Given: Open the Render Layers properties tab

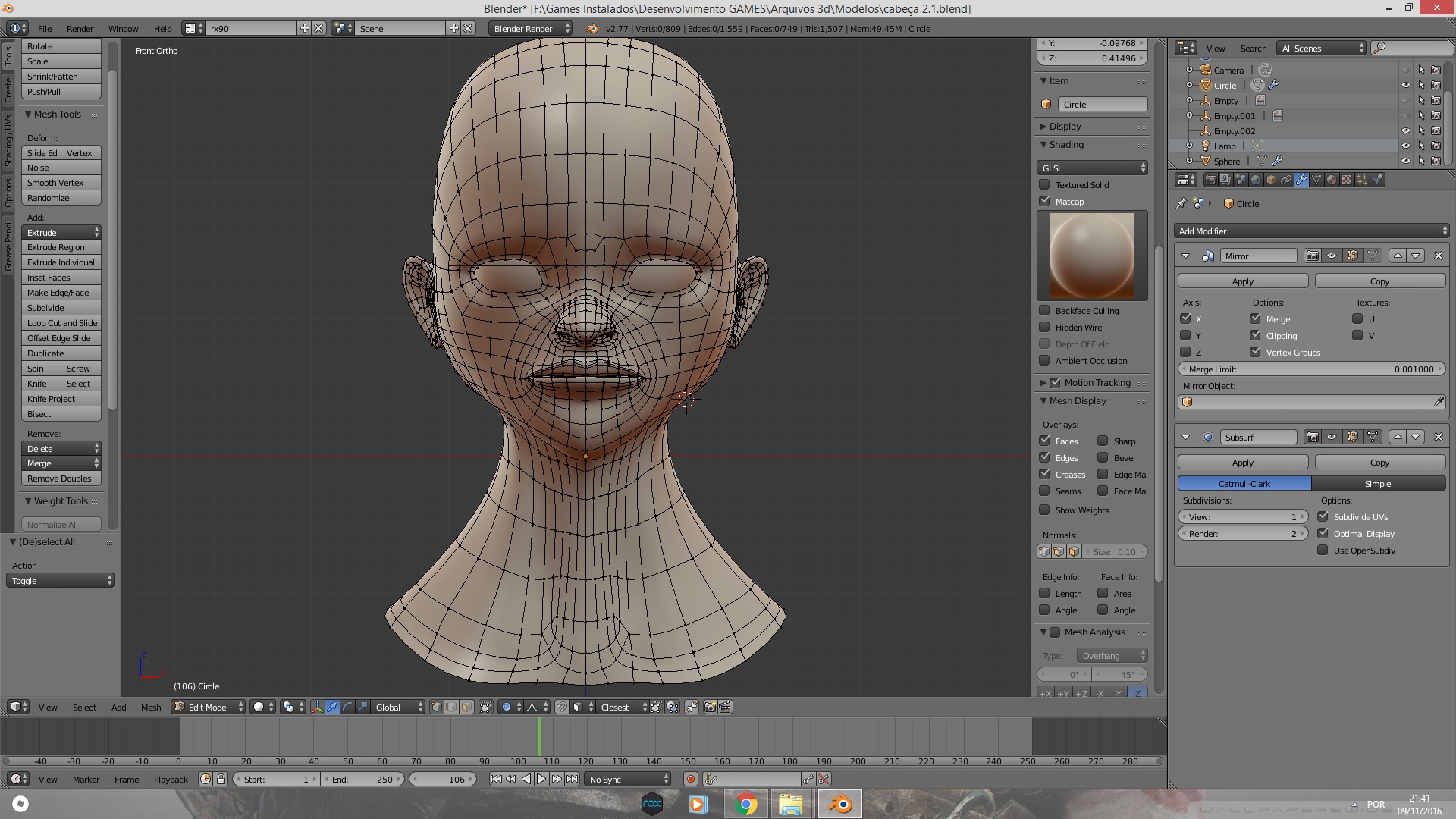Looking at the screenshot, I should pyautogui.click(x=1225, y=180).
